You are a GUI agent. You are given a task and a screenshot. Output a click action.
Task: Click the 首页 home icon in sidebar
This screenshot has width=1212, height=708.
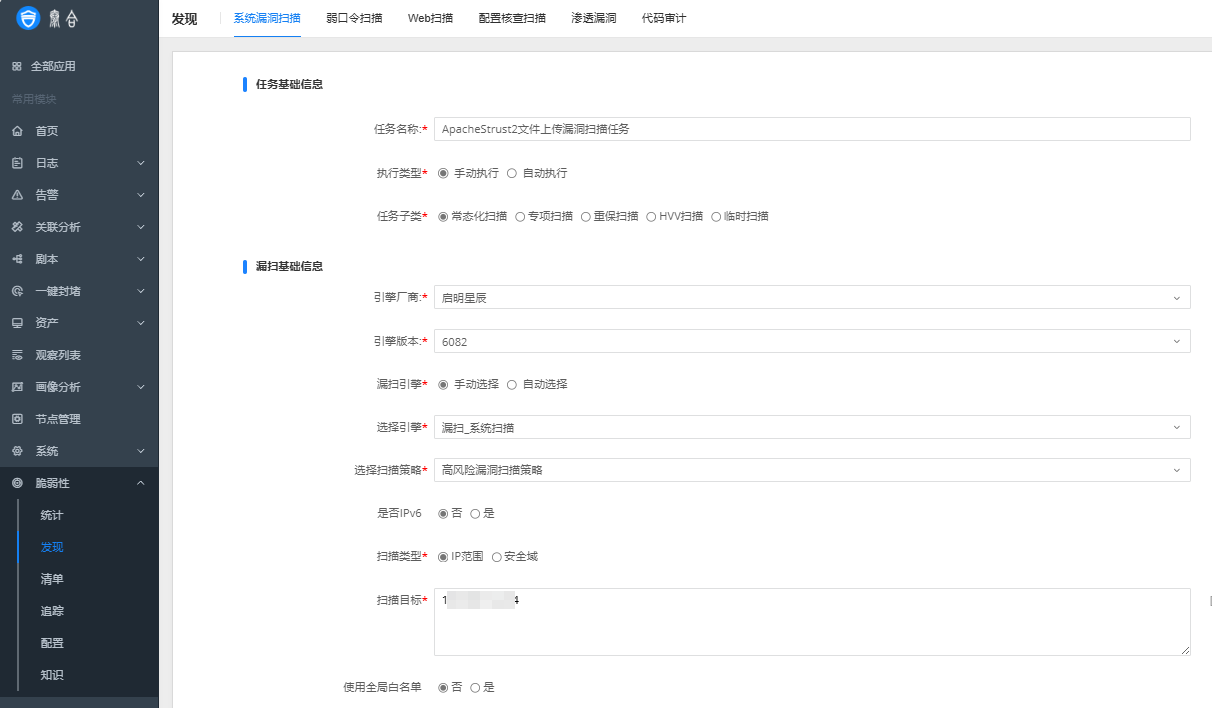[x=14, y=130]
